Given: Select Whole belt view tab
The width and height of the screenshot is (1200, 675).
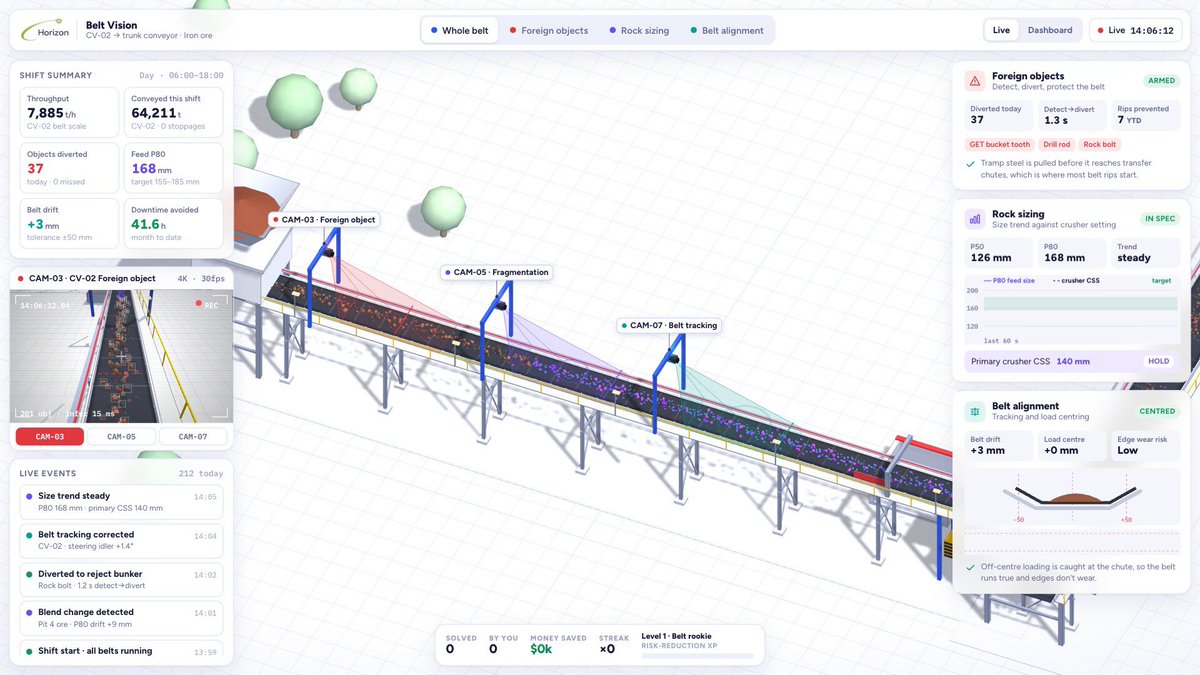Looking at the screenshot, I should (459, 30).
